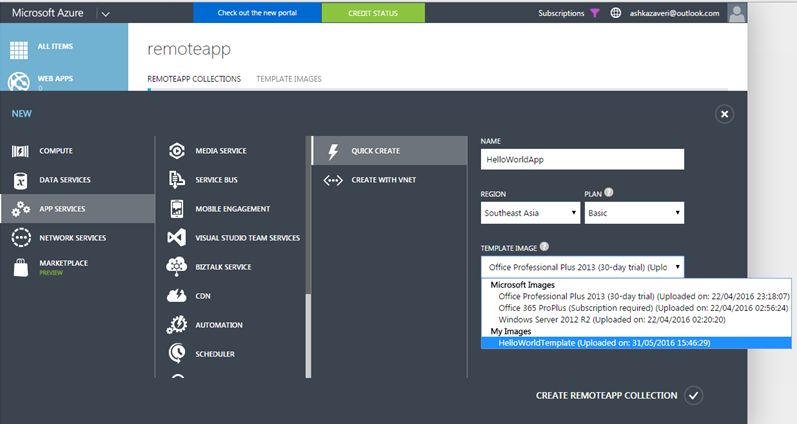Click the Plan help question mark icon
Viewport: 797px width, 424px height.
(x=609, y=193)
